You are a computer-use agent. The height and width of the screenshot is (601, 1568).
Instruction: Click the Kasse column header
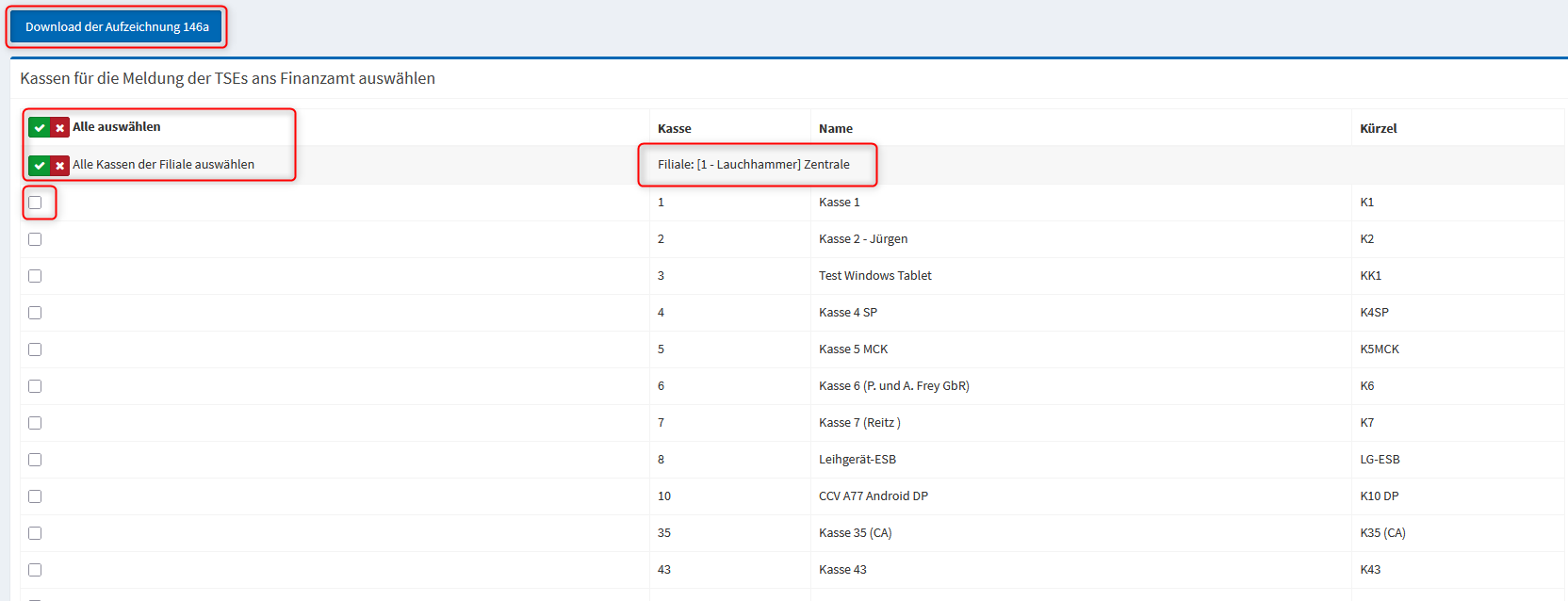[x=674, y=129]
